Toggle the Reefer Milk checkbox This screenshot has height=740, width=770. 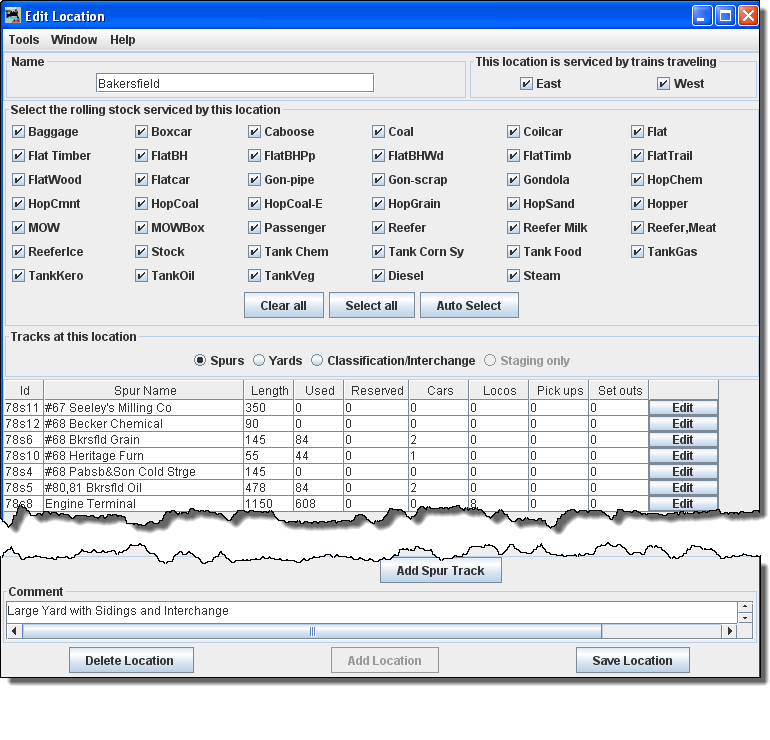(x=513, y=228)
